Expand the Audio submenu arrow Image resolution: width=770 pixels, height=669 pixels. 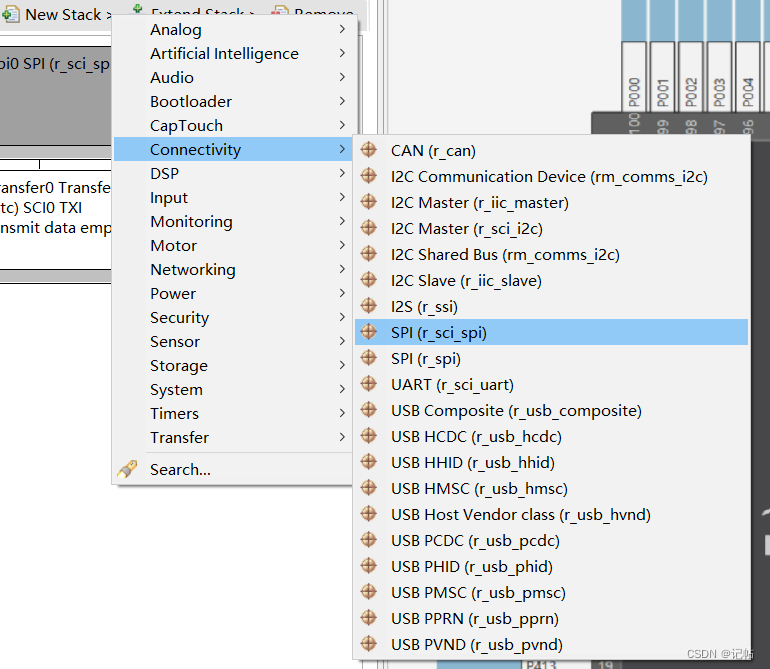coord(342,77)
